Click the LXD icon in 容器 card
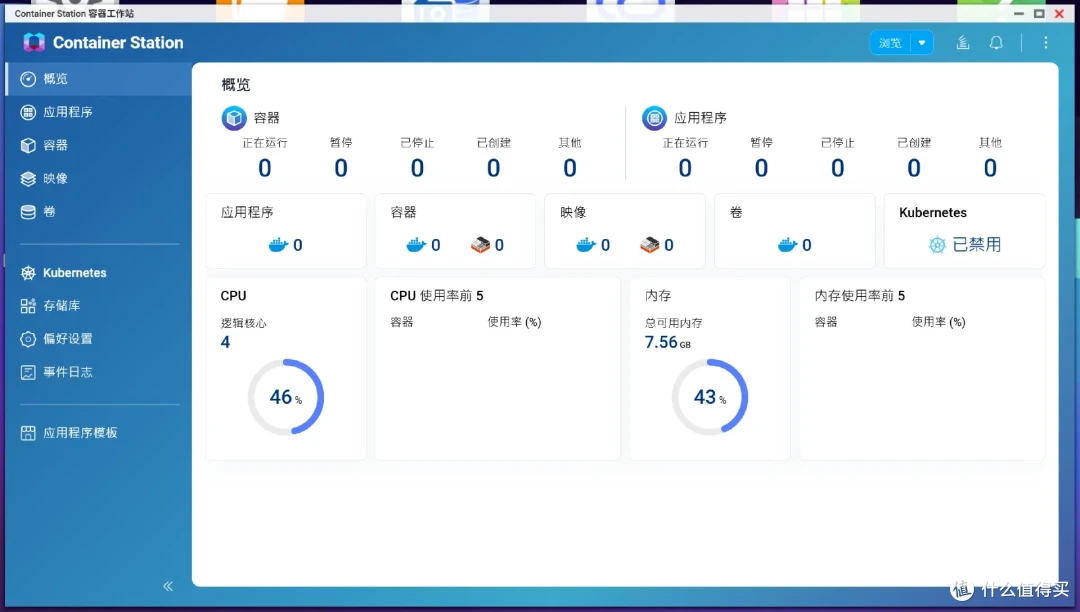Screen dimensions: 1080x612 coord(480,244)
